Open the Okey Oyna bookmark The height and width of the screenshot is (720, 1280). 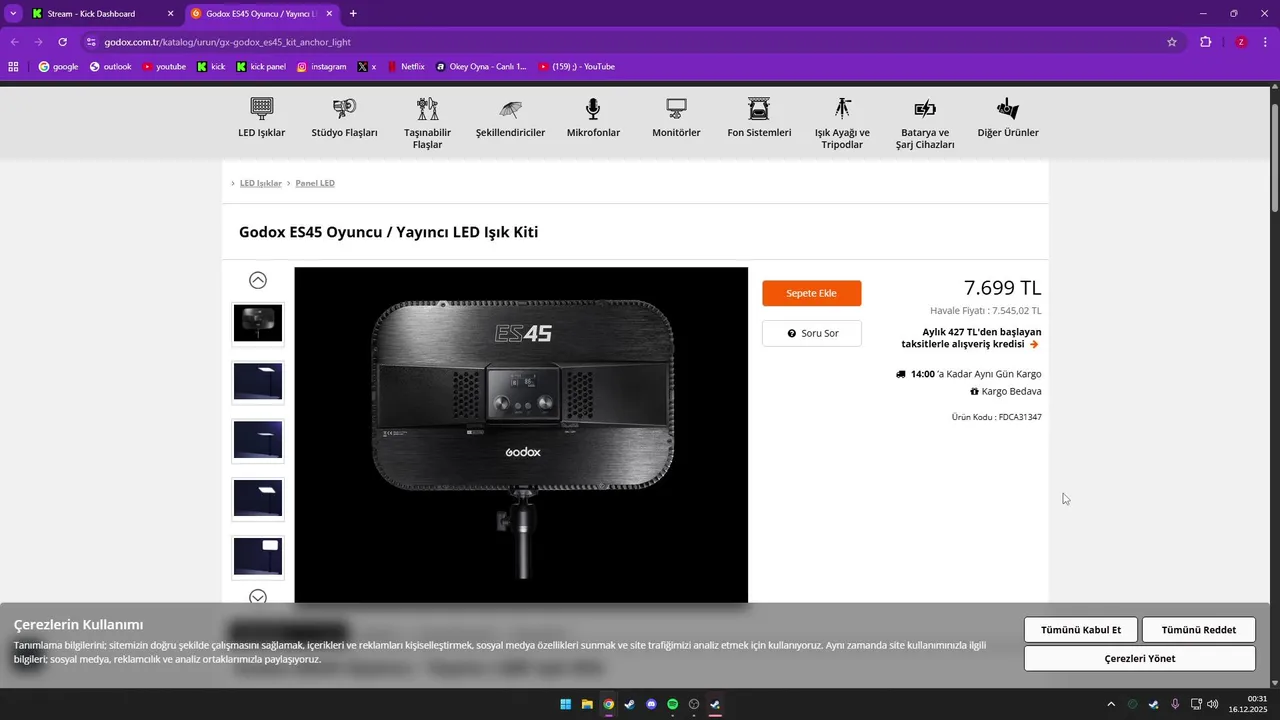click(480, 67)
